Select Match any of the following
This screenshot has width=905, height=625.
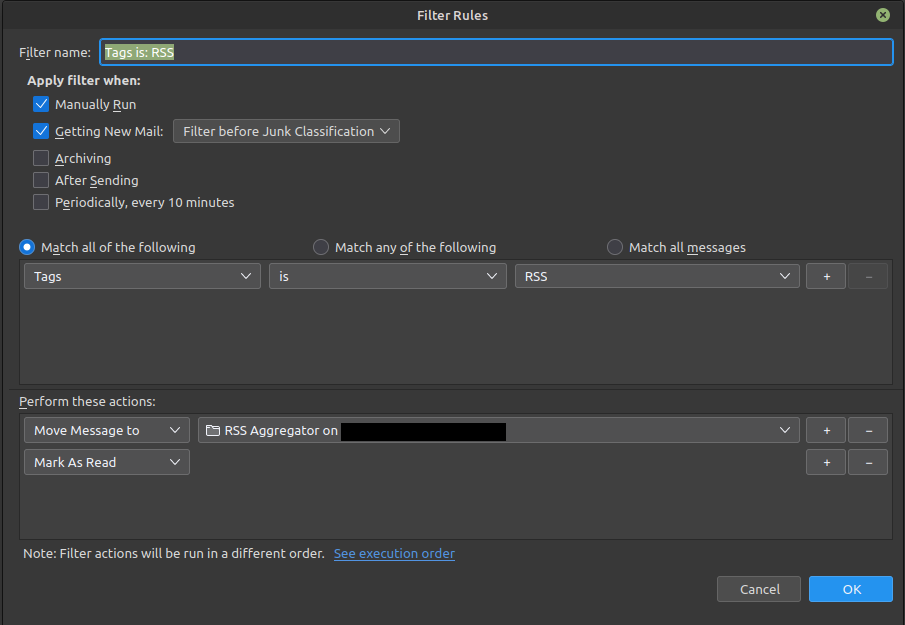tap(321, 247)
